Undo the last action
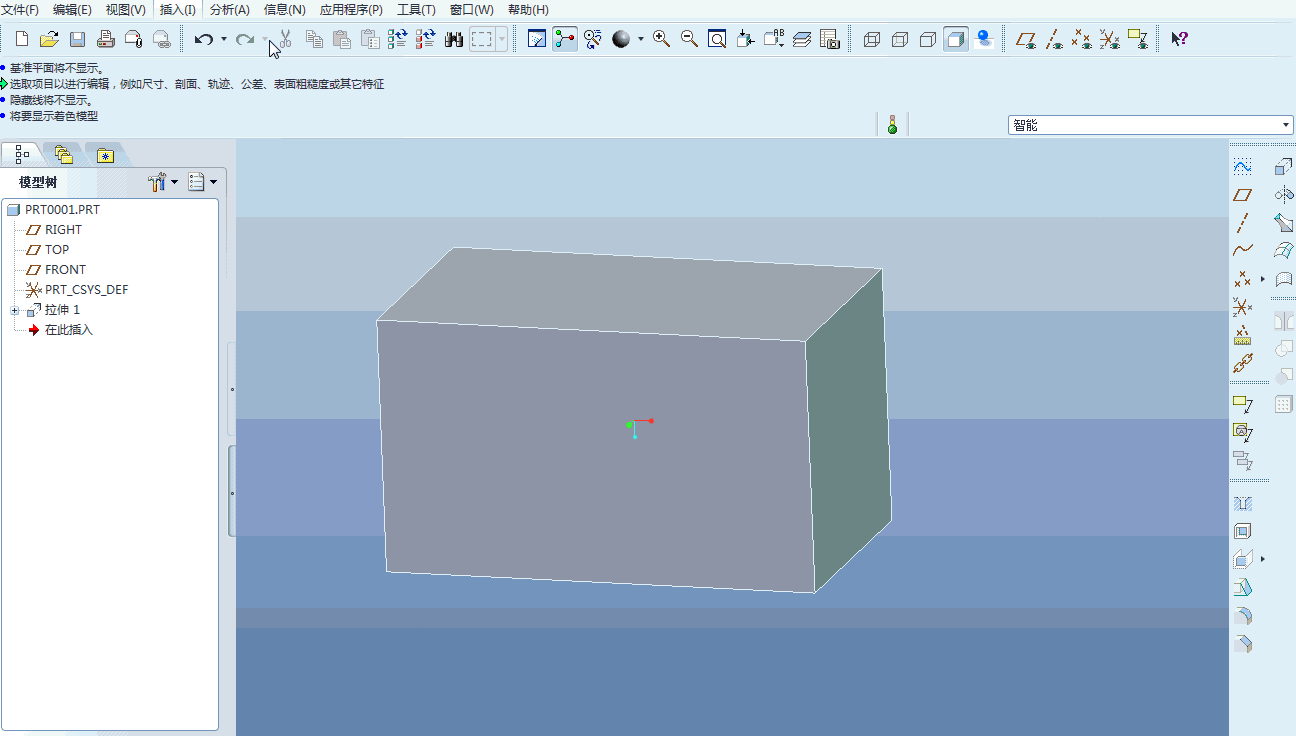This screenshot has height=736, width=1296. pos(204,39)
